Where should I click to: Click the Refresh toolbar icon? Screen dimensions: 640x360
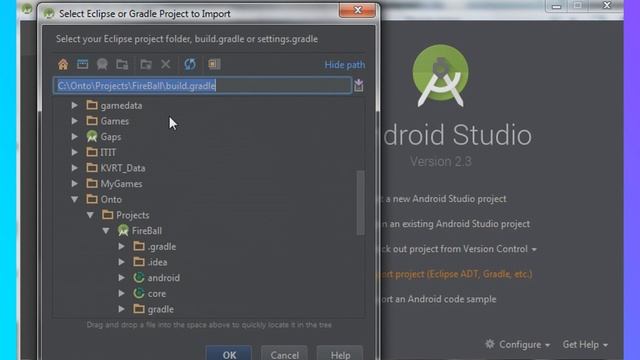[190, 64]
